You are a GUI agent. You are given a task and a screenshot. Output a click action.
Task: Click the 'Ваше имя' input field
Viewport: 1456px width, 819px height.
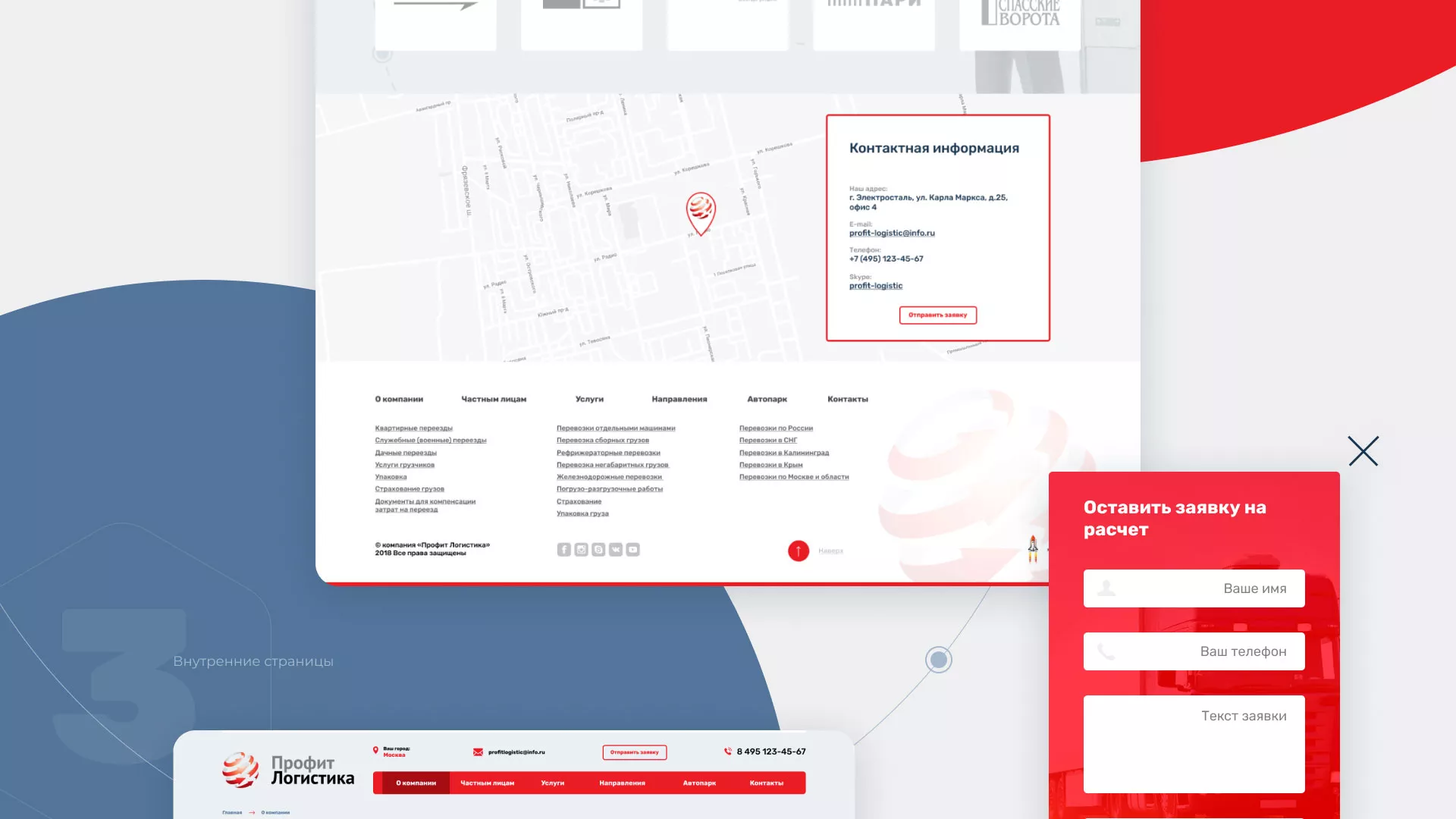pyautogui.click(x=1194, y=588)
